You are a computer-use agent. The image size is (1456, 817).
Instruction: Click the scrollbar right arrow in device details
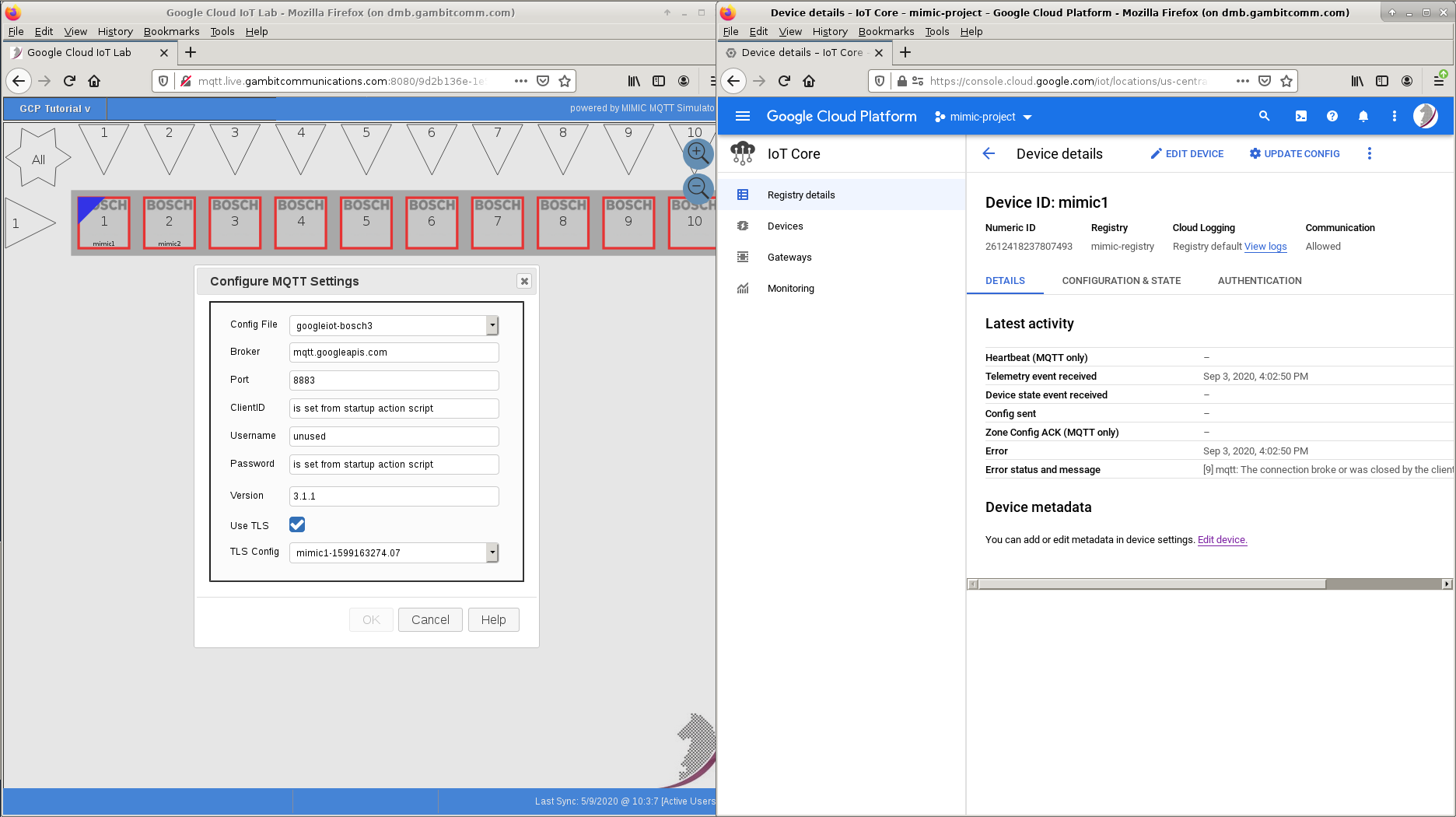coord(1447,584)
